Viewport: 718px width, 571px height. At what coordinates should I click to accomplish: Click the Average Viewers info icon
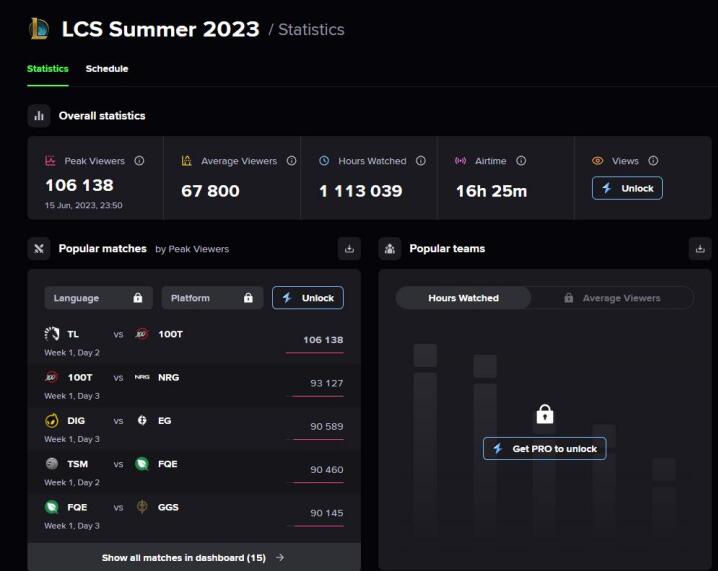point(291,161)
